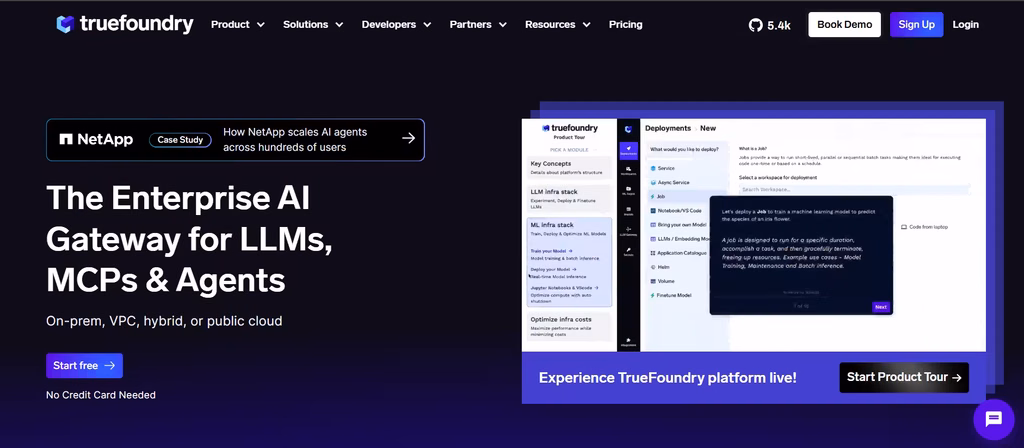Click the Deployments breadcrumb in product tour
This screenshot has height=448, width=1024.
click(667, 129)
